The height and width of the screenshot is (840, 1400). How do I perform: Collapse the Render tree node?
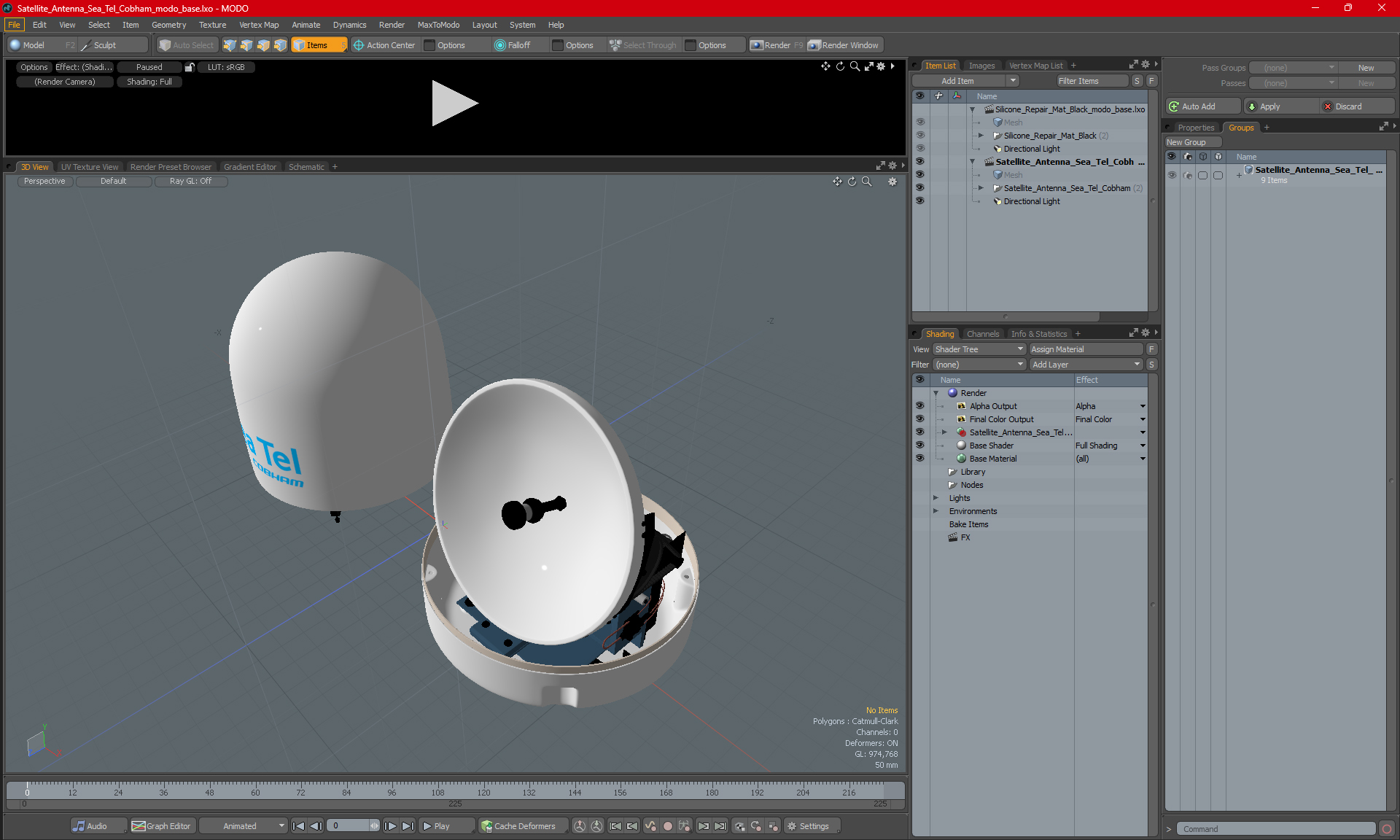click(936, 393)
